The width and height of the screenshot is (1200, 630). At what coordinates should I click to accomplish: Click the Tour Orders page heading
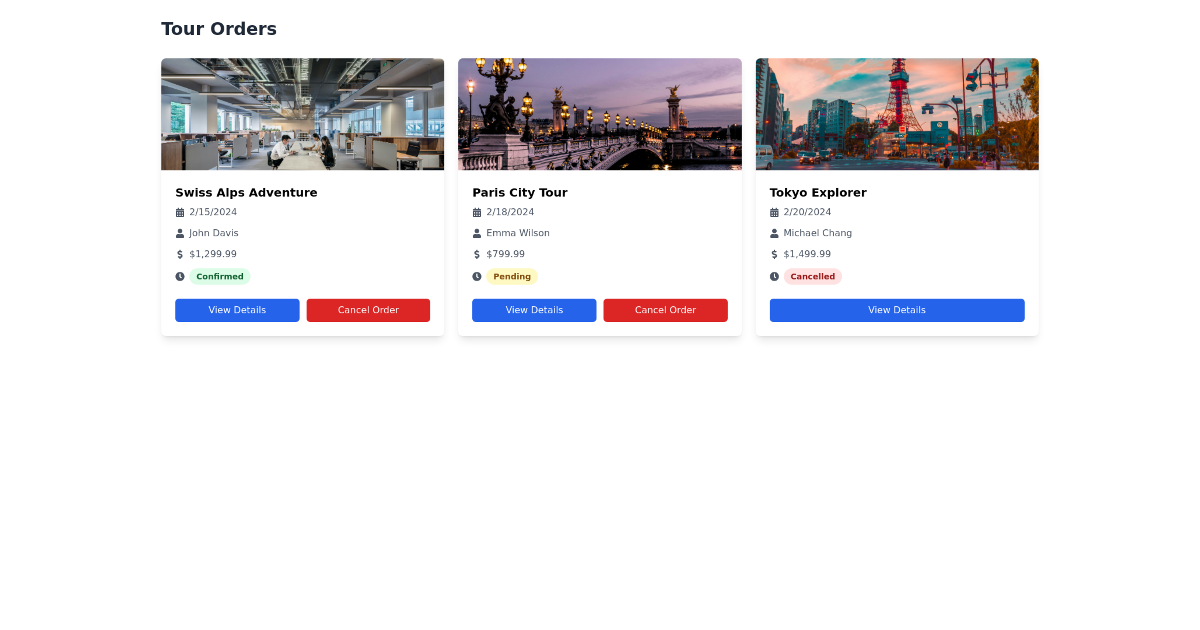point(218,29)
